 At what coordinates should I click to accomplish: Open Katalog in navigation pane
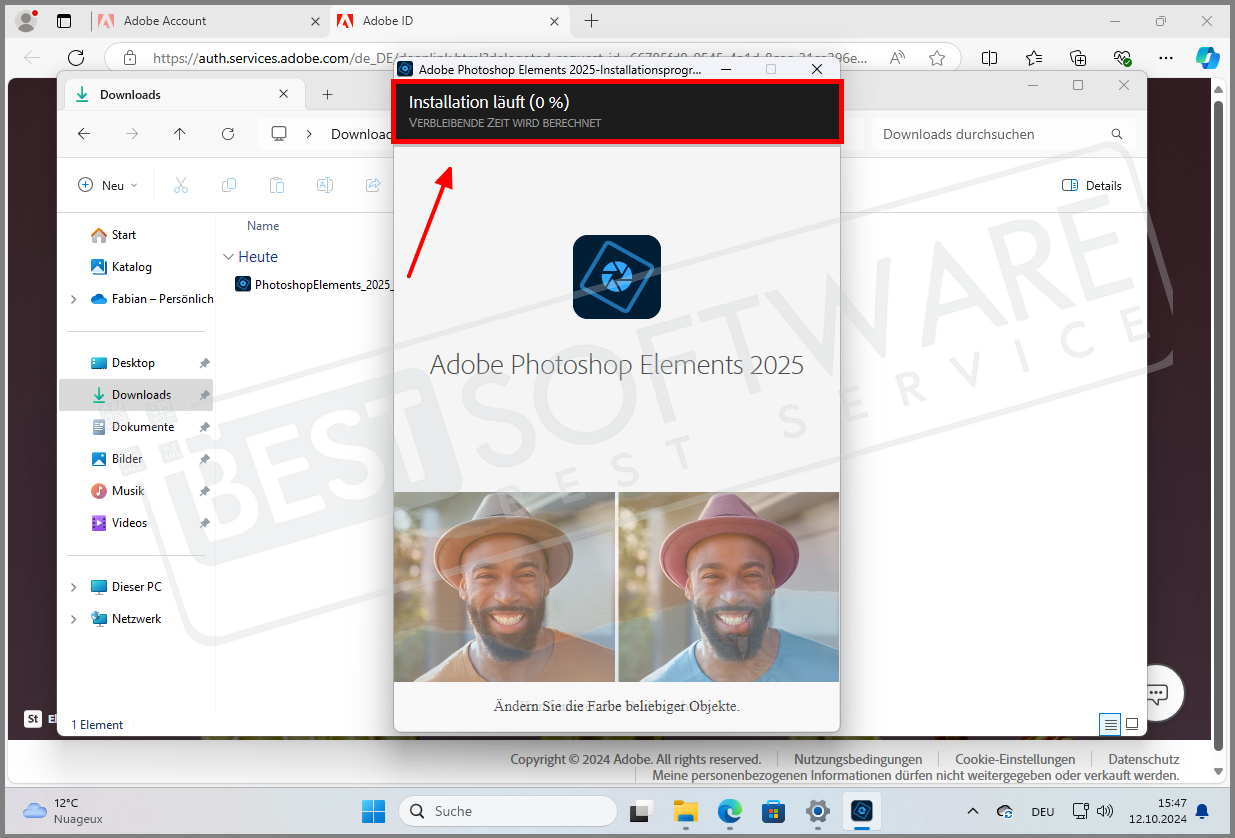point(122,267)
